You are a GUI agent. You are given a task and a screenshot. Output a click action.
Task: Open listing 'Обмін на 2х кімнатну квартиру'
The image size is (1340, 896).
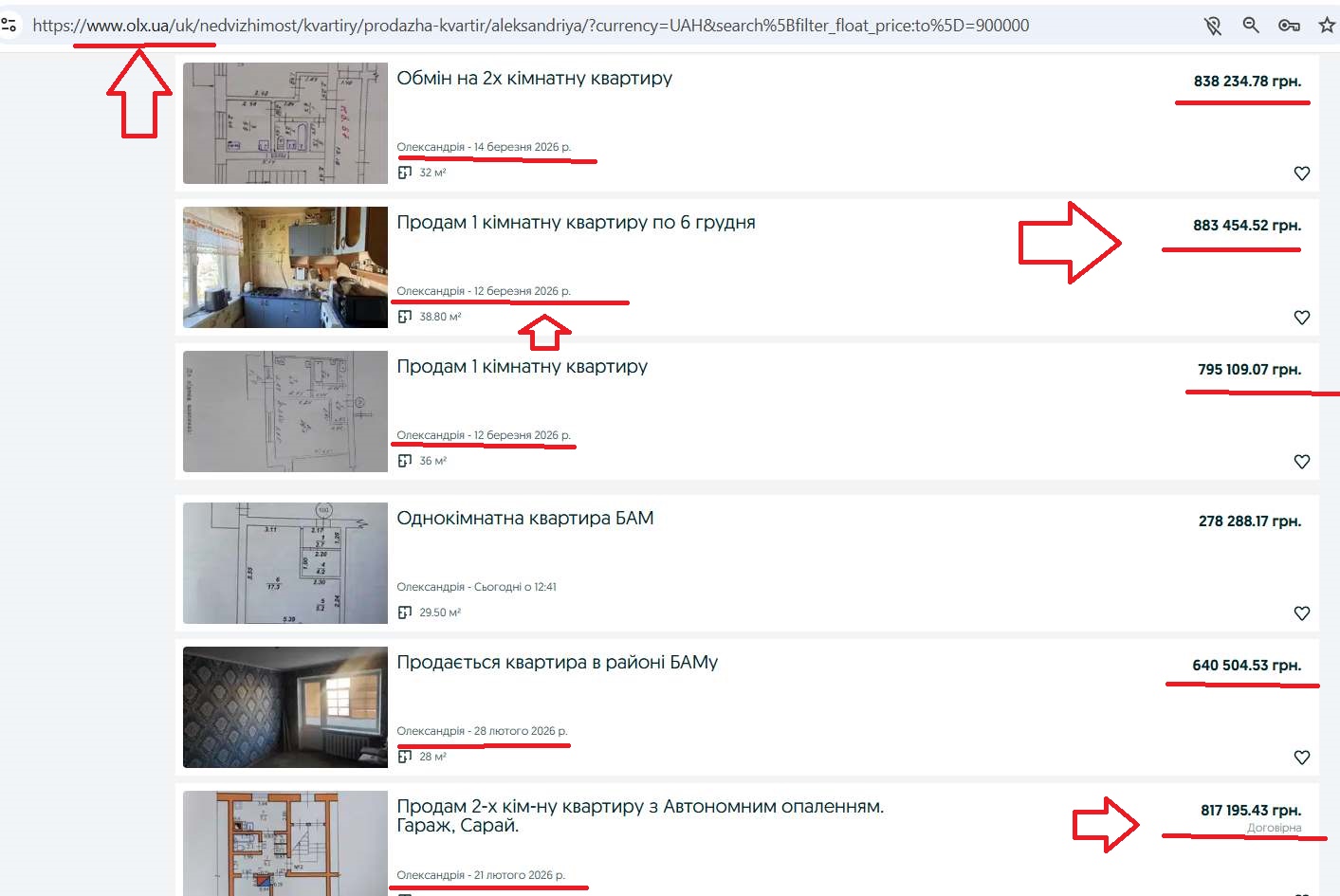(534, 79)
